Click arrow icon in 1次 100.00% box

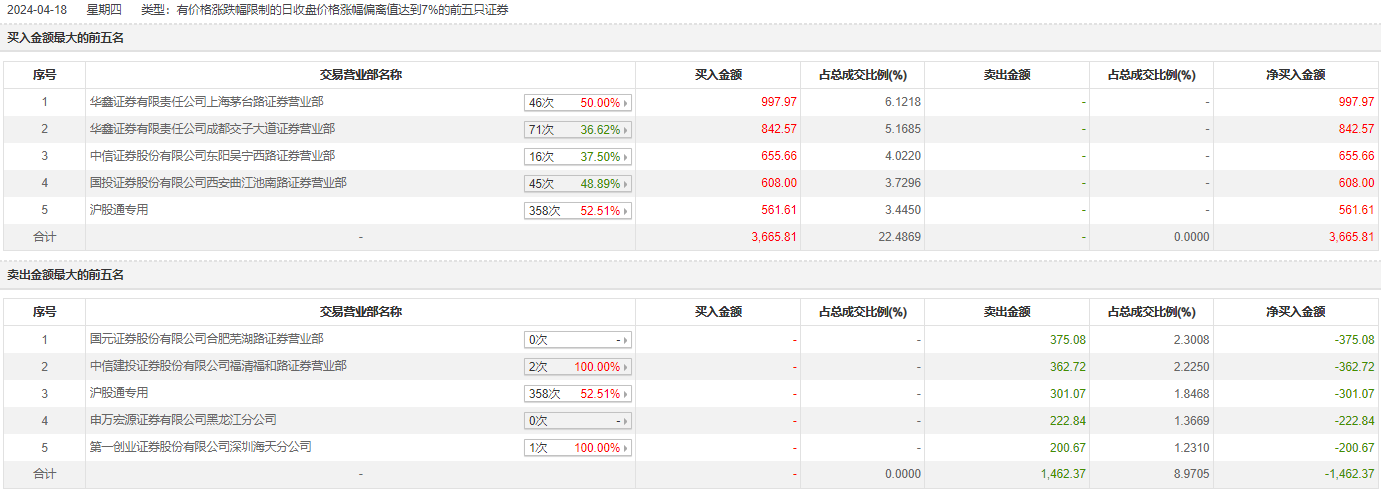pos(626,448)
